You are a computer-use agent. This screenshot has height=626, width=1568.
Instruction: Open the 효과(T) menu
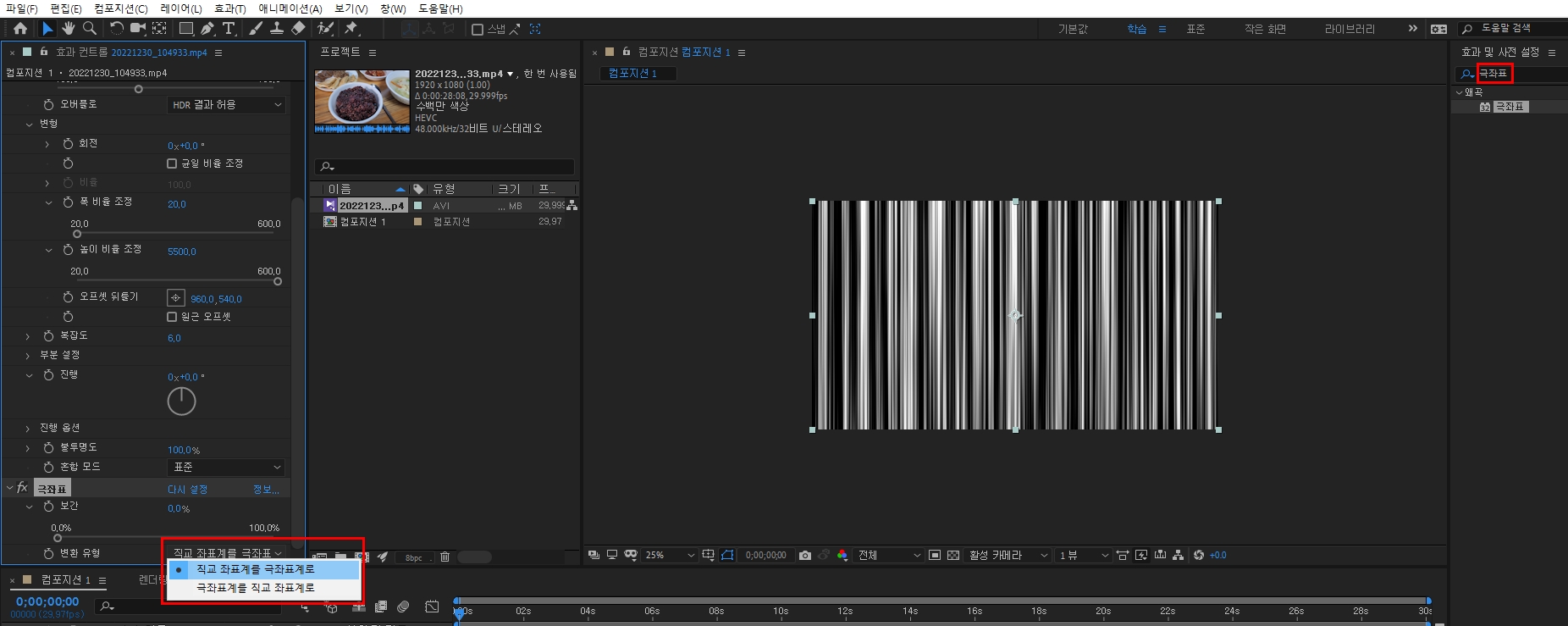pos(229,8)
